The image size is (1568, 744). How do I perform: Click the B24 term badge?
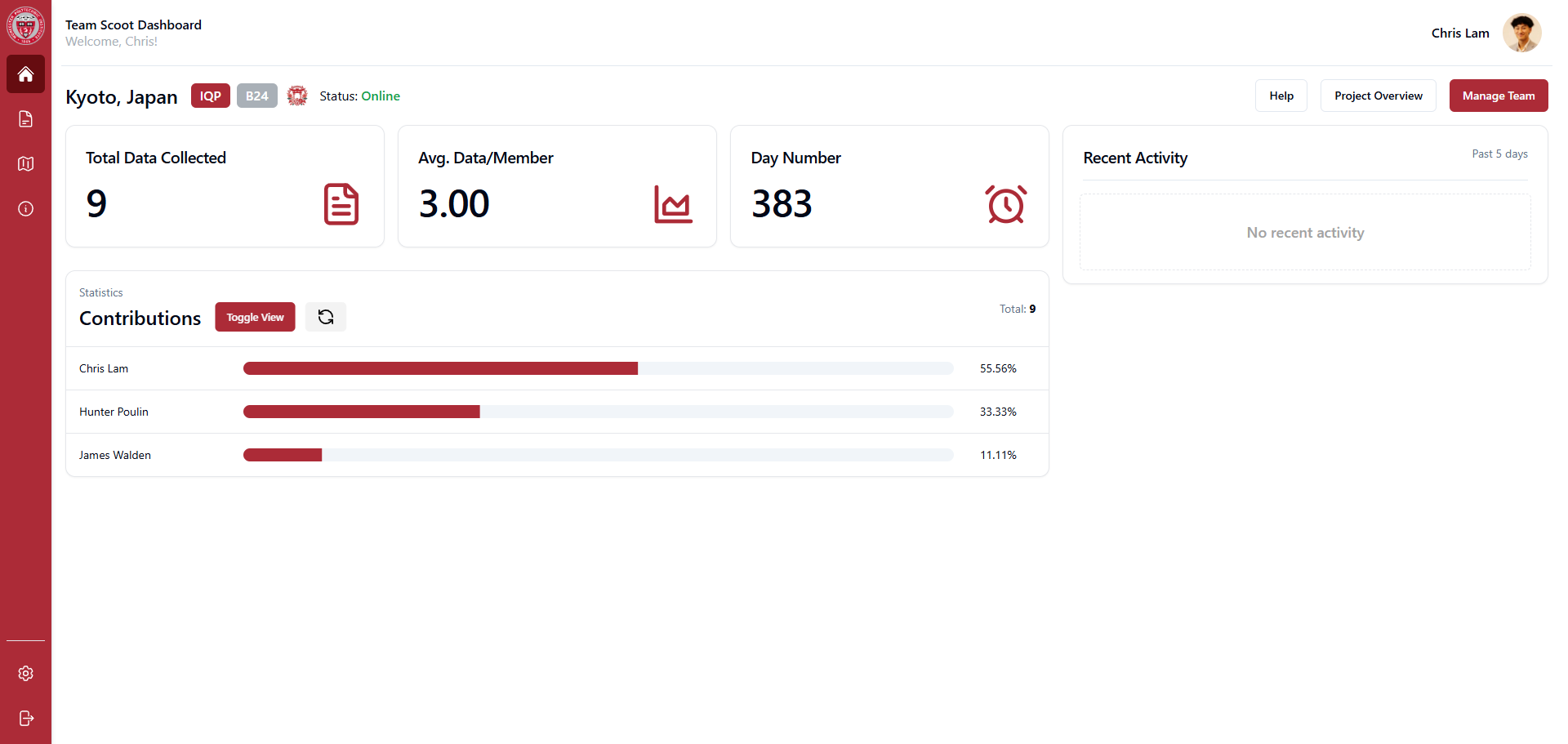(256, 96)
